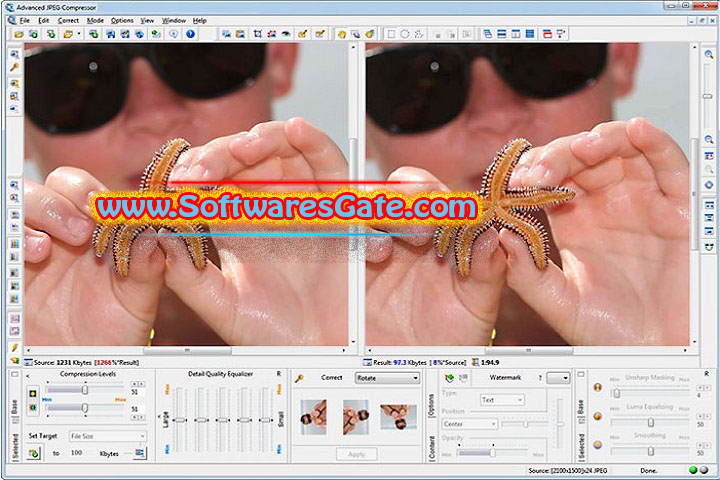Click the Smoothing icon
The width and height of the screenshot is (720, 480).
[597, 445]
